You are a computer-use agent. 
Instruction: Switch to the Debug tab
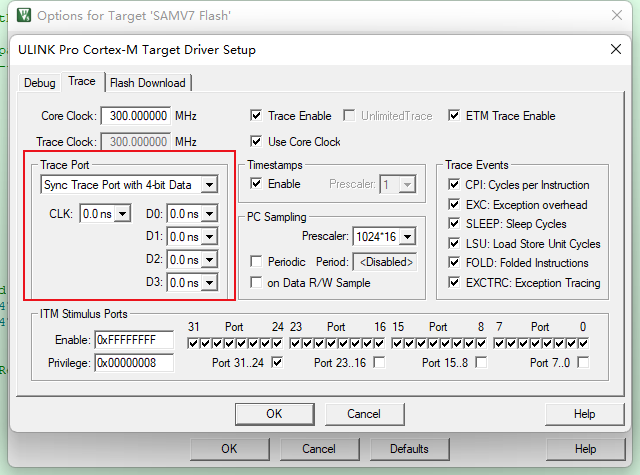[x=40, y=83]
